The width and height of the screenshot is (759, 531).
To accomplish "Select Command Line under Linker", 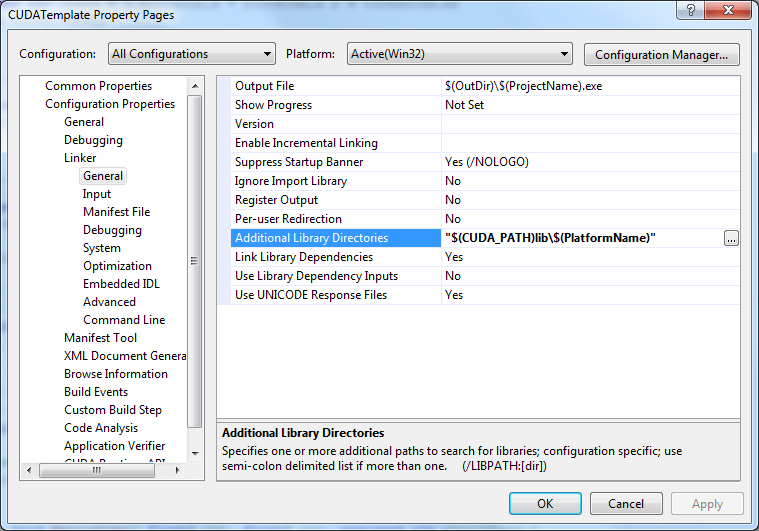I will pyautogui.click(x=124, y=319).
